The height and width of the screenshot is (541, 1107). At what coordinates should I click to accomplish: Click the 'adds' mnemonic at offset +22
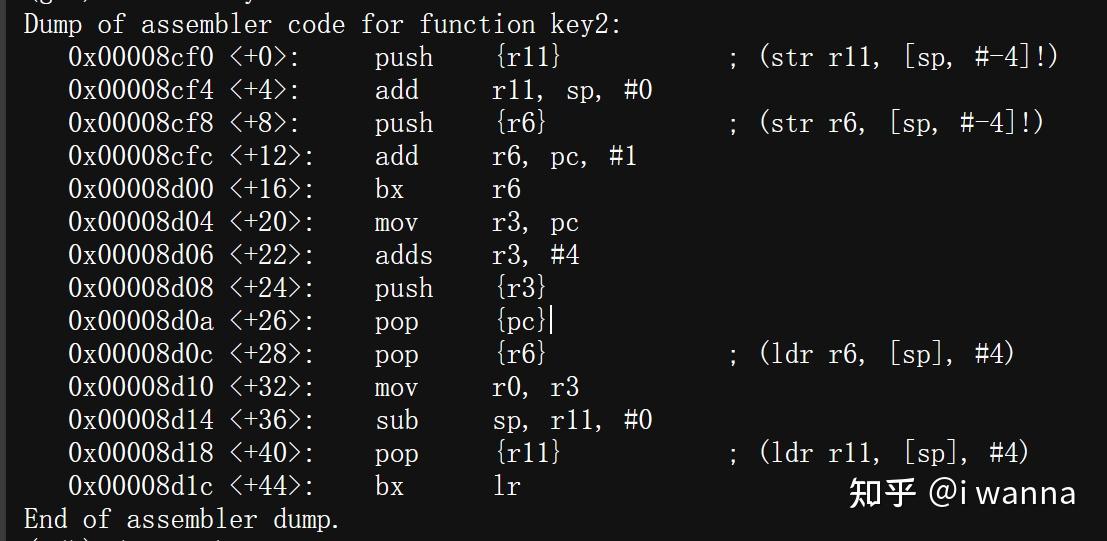click(404, 255)
